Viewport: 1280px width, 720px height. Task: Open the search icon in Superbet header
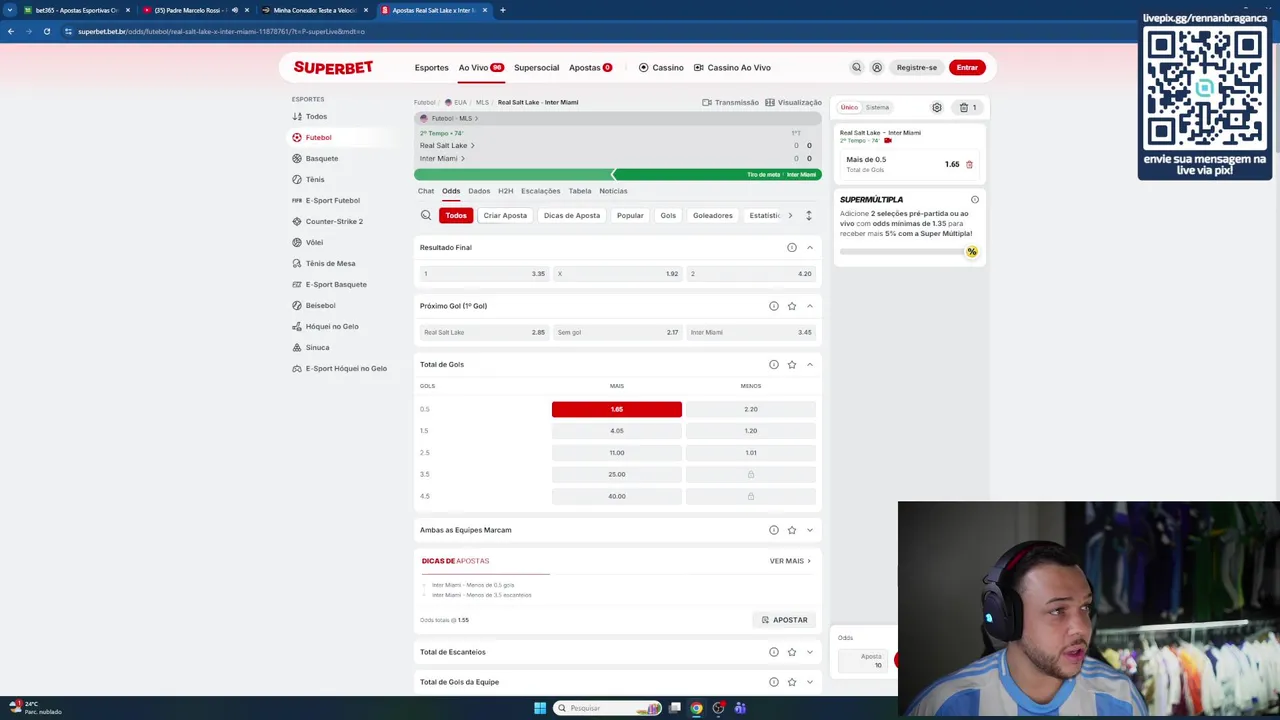(x=856, y=67)
